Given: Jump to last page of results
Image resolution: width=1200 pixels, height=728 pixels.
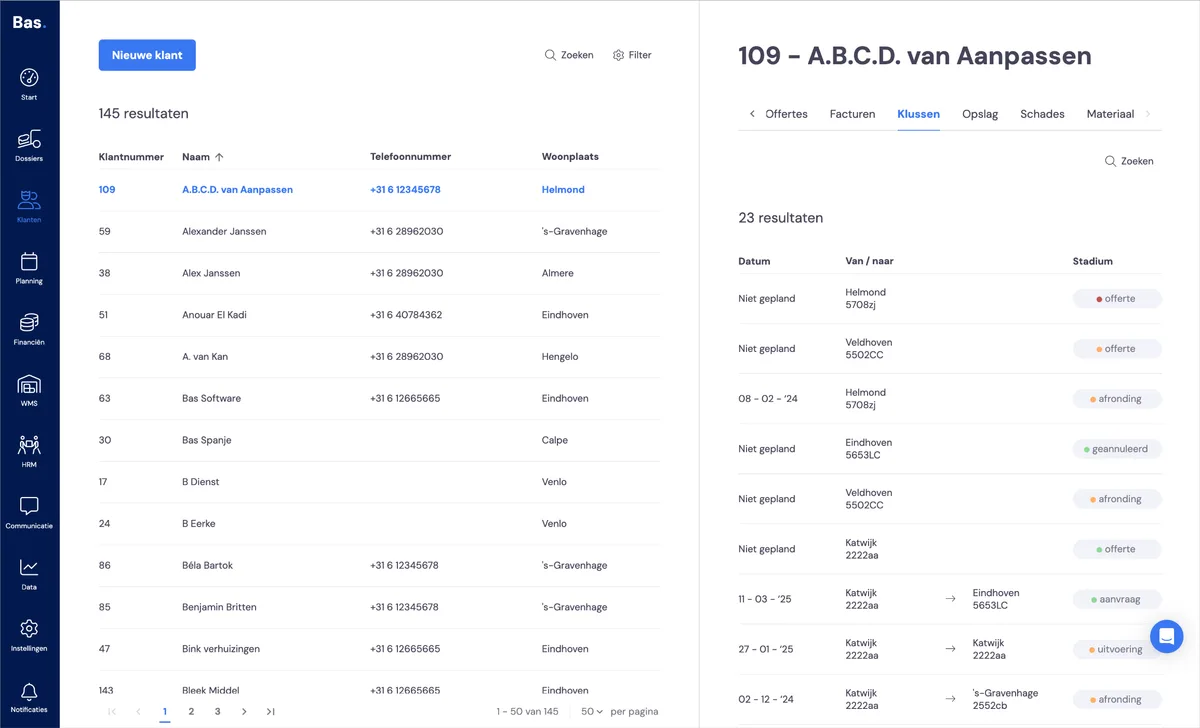Looking at the screenshot, I should [x=271, y=712].
